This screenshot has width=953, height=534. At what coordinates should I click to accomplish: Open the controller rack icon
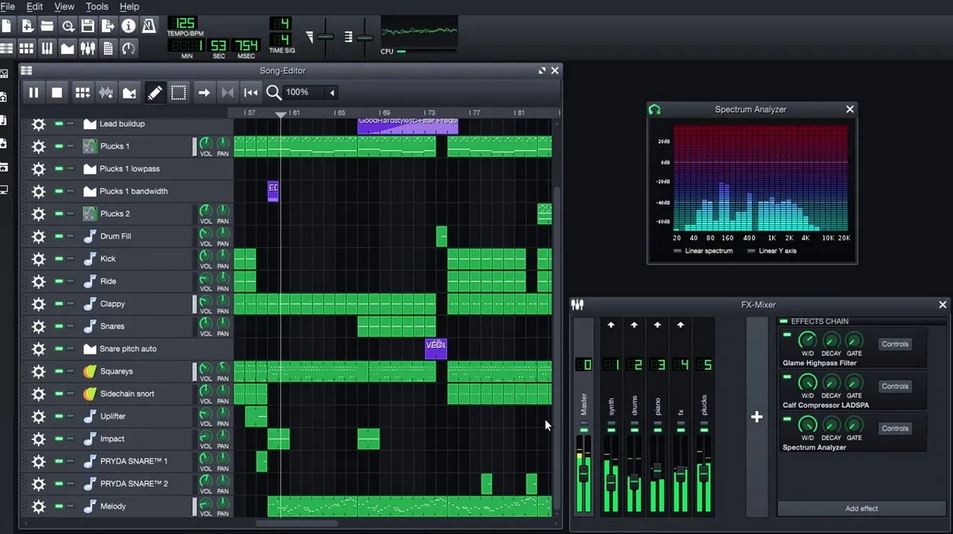click(128, 48)
